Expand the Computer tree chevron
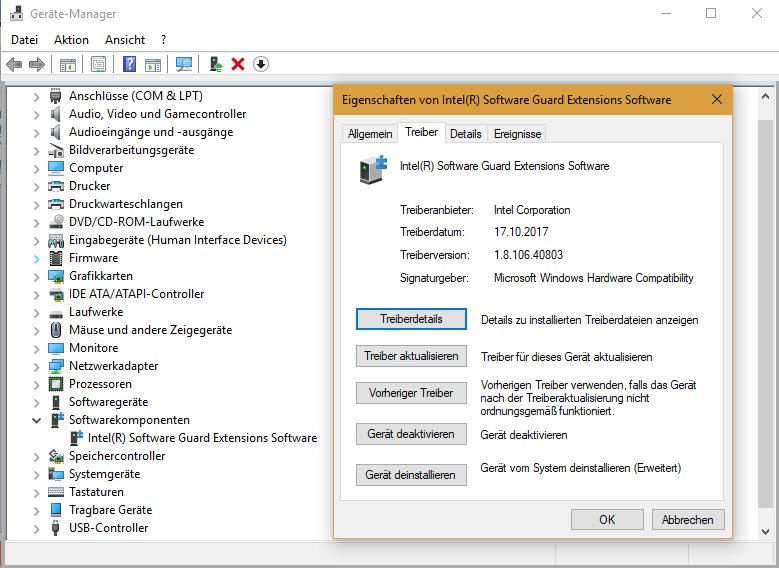The height and width of the screenshot is (568, 779). pos(36,169)
